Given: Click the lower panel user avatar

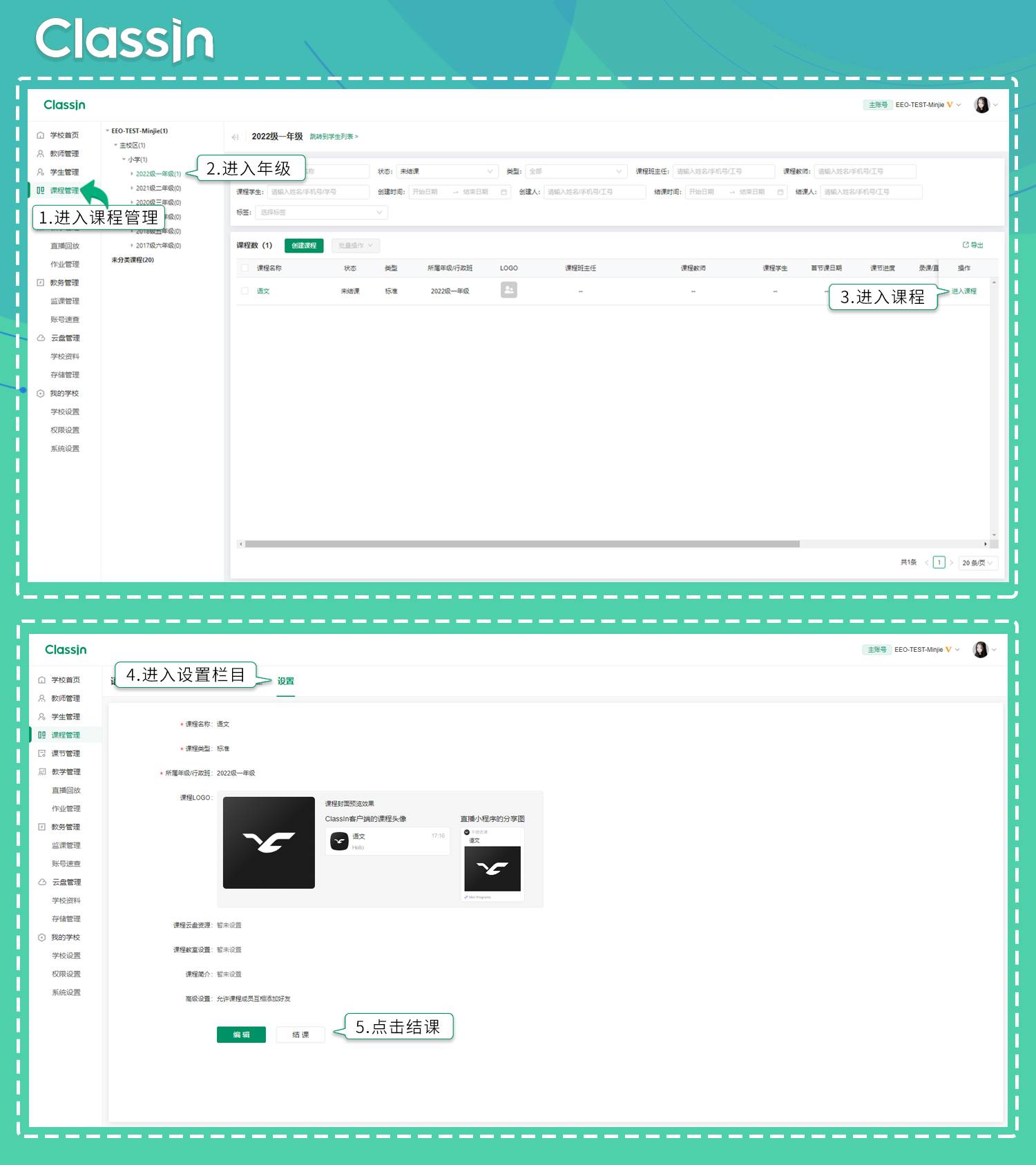Looking at the screenshot, I should click(x=980, y=650).
